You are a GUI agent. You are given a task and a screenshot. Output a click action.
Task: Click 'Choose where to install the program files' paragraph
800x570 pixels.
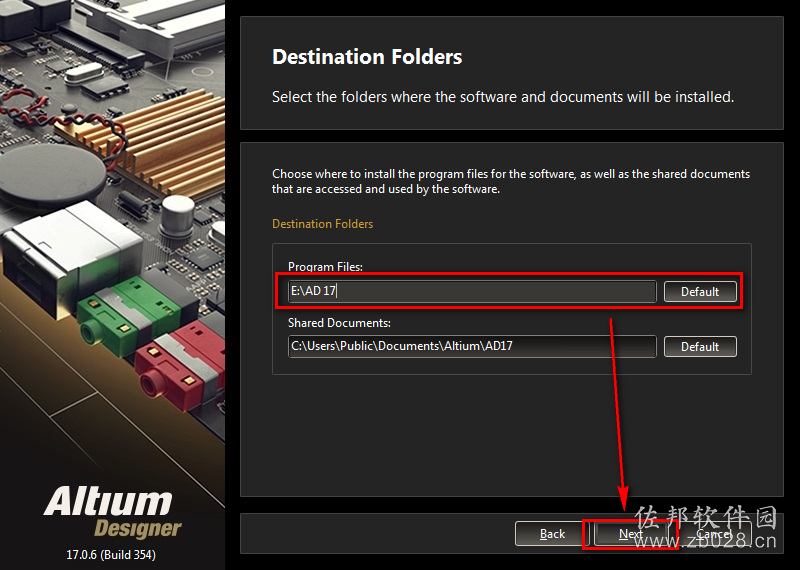coord(511,181)
